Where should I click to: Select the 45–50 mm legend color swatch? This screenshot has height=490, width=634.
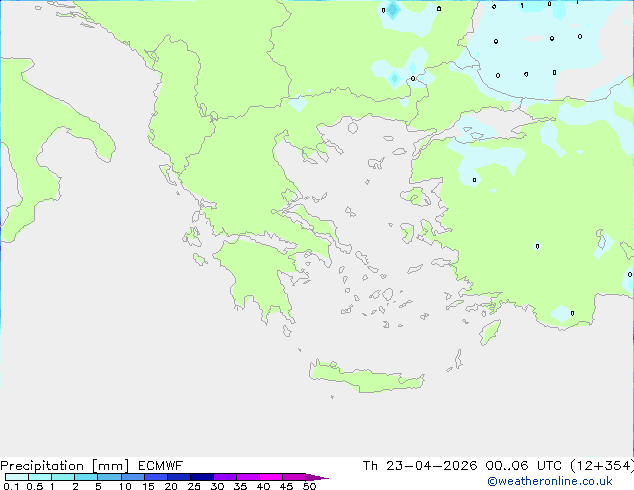tap(294, 477)
